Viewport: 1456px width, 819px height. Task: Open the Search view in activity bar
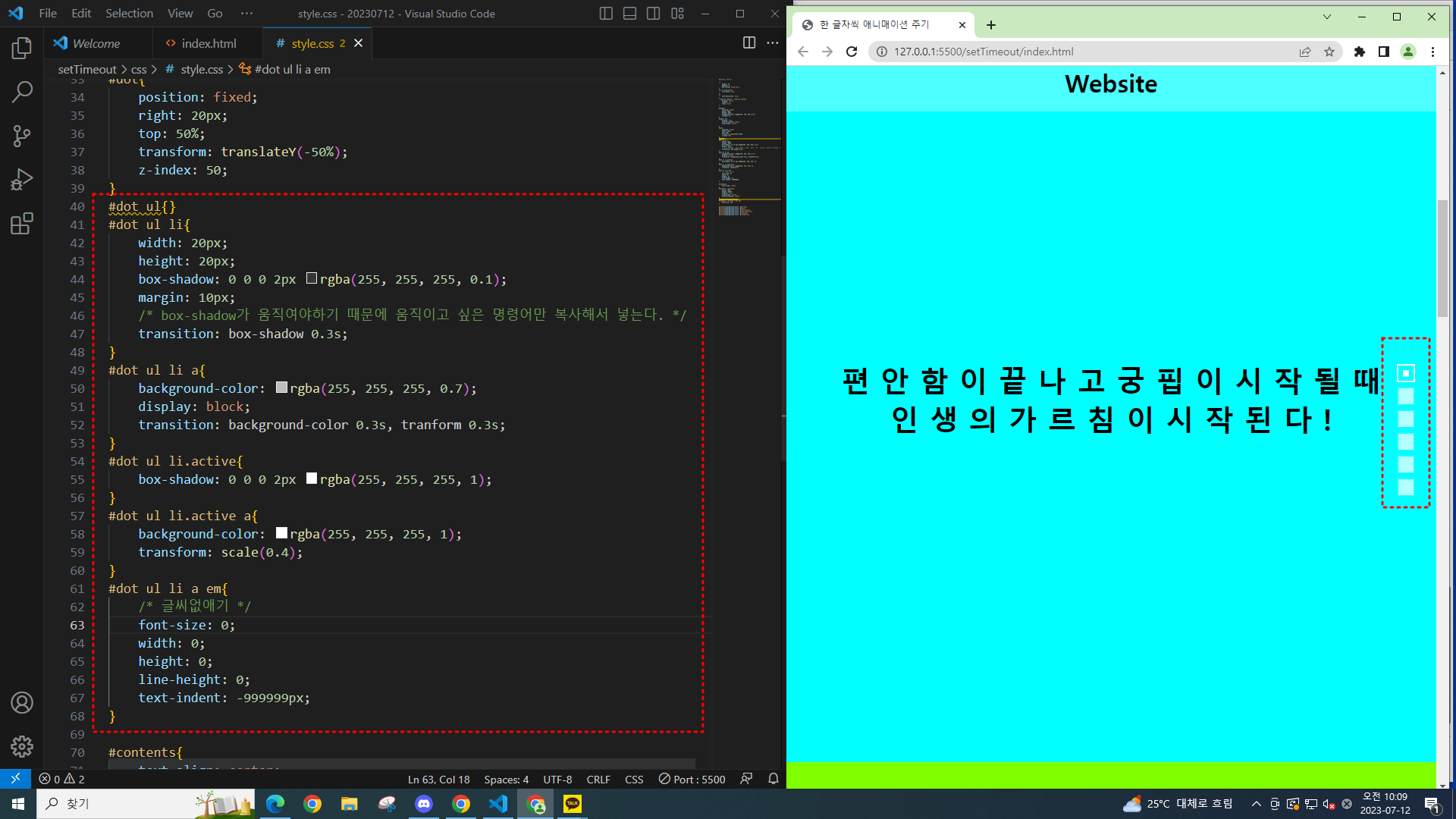[x=22, y=92]
